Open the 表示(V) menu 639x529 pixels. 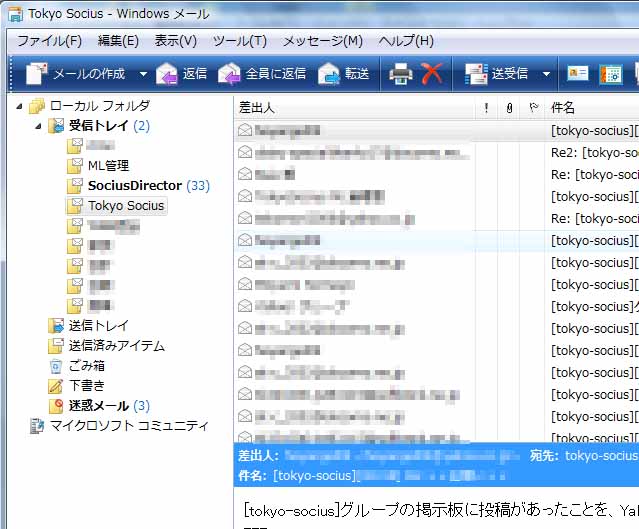tap(175, 41)
